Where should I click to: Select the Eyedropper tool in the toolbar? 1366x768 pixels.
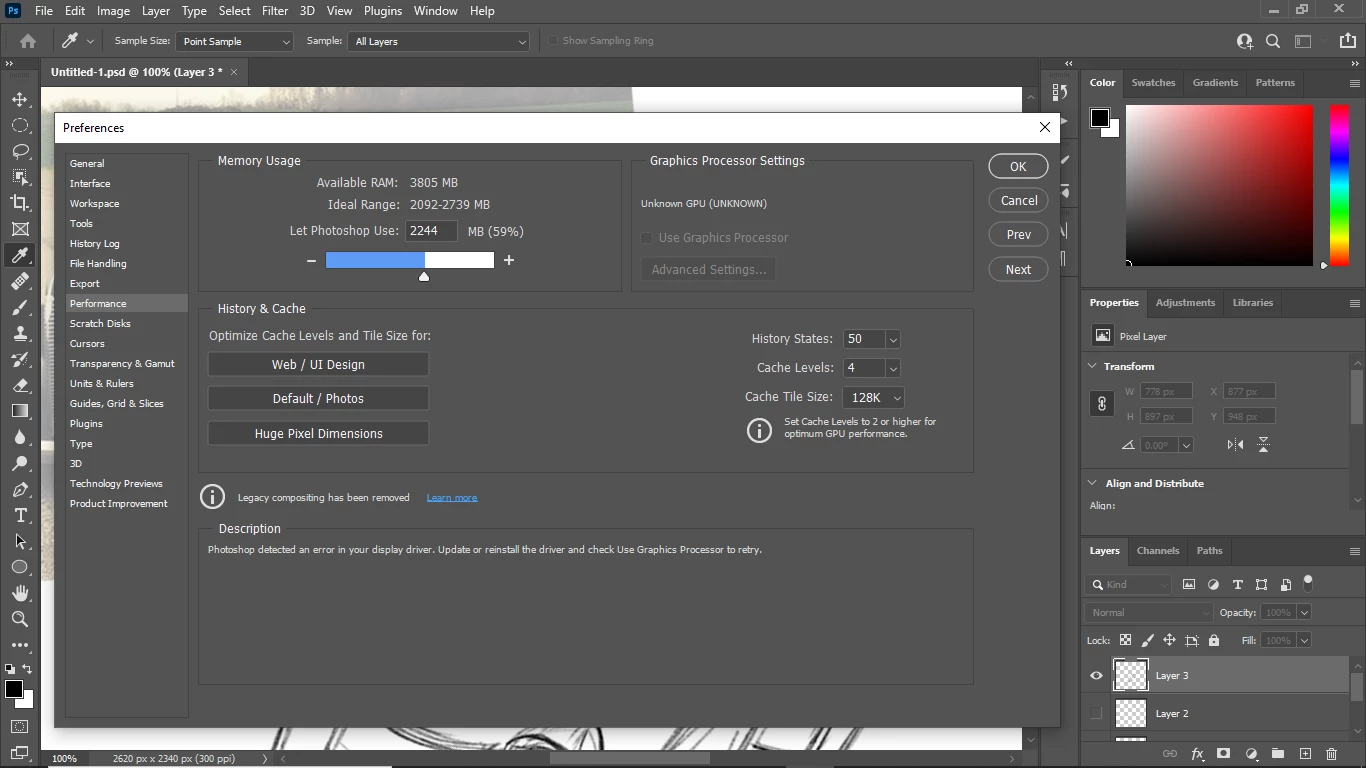pos(20,256)
